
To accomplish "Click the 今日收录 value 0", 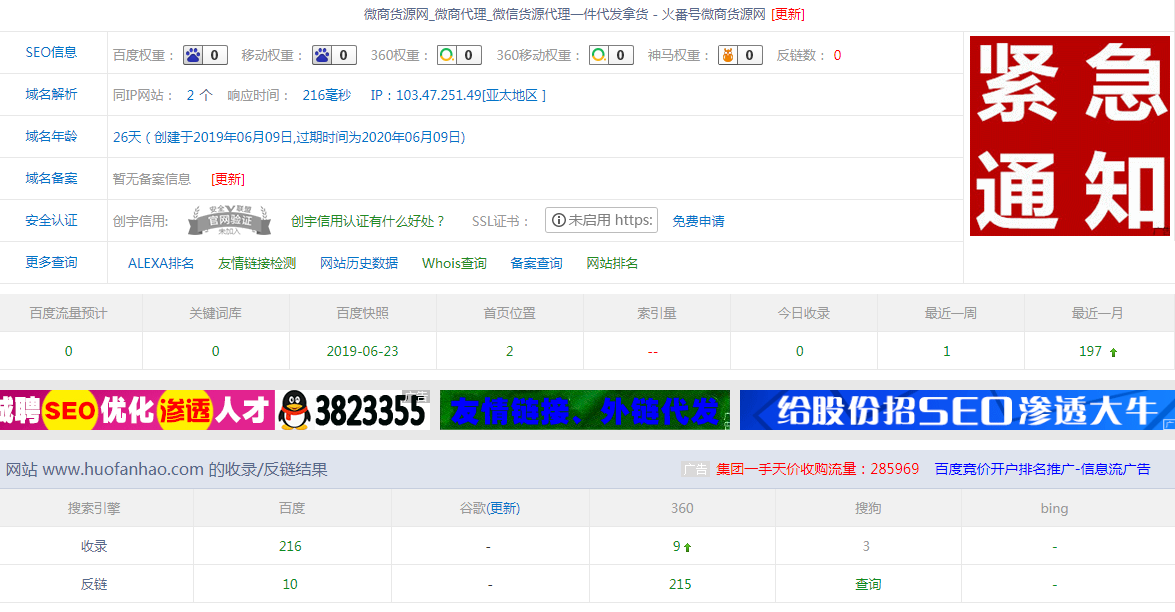I will [x=800, y=351].
